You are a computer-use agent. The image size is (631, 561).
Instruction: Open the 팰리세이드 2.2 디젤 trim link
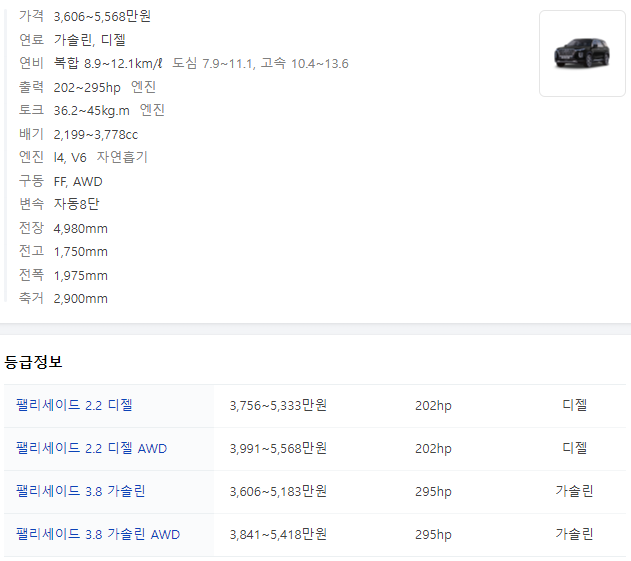point(74,405)
